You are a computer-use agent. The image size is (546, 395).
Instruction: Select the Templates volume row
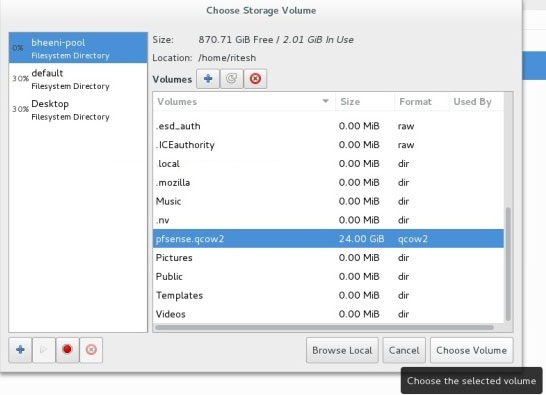click(x=328, y=295)
